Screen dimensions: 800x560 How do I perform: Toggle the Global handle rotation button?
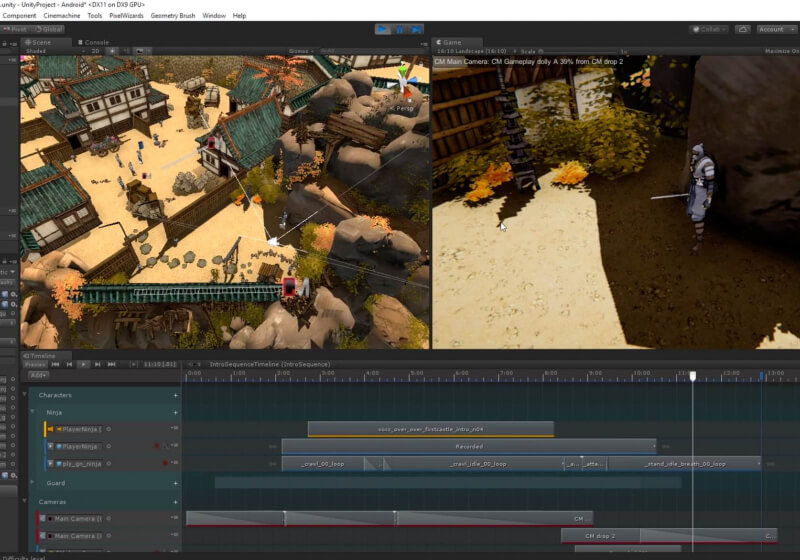48,29
